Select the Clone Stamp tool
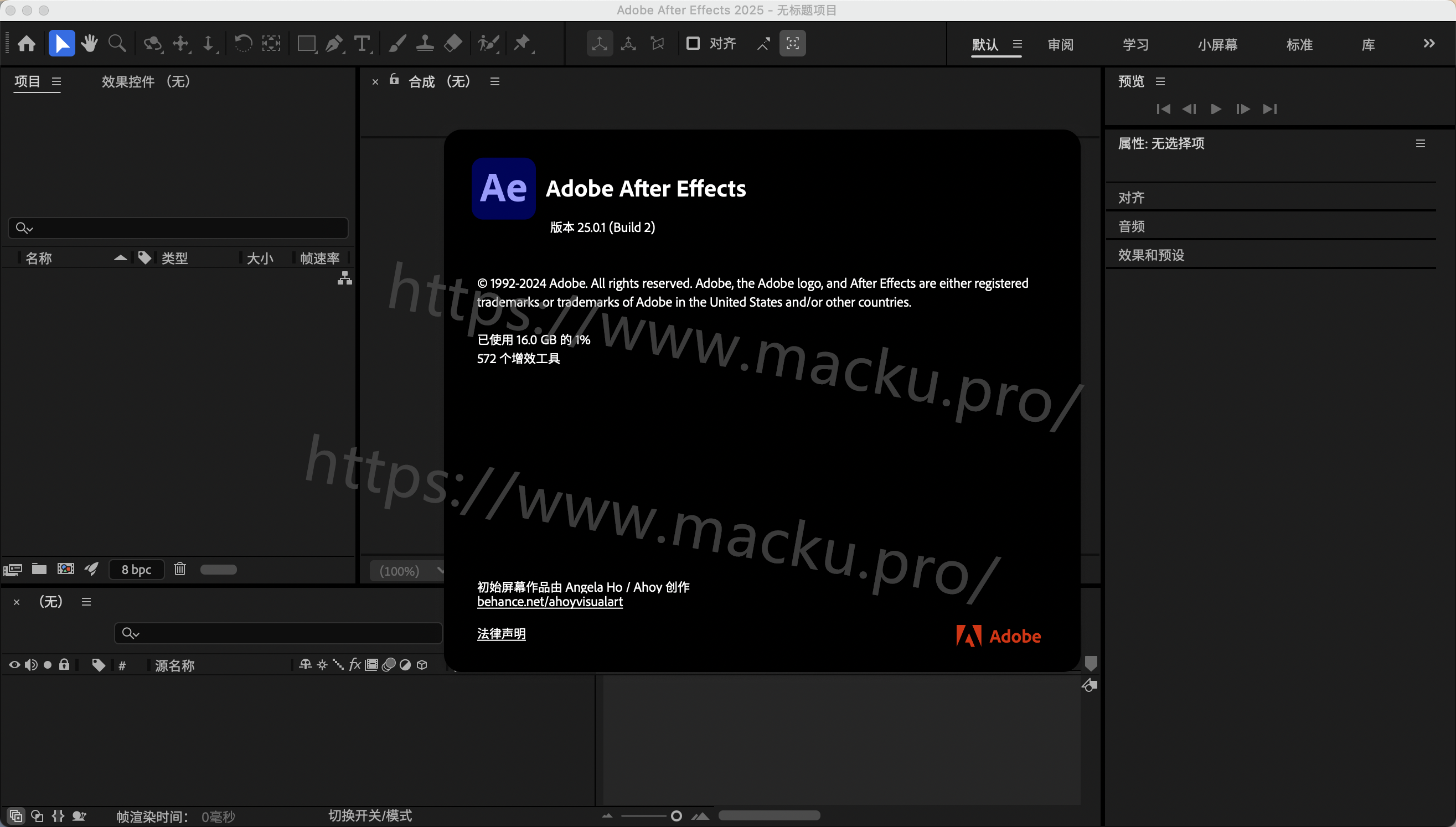The image size is (1456, 827). [425, 44]
